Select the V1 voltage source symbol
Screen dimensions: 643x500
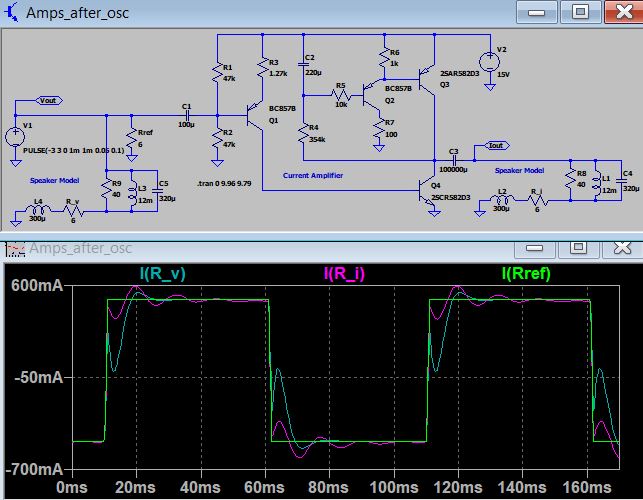(x=15, y=136)
